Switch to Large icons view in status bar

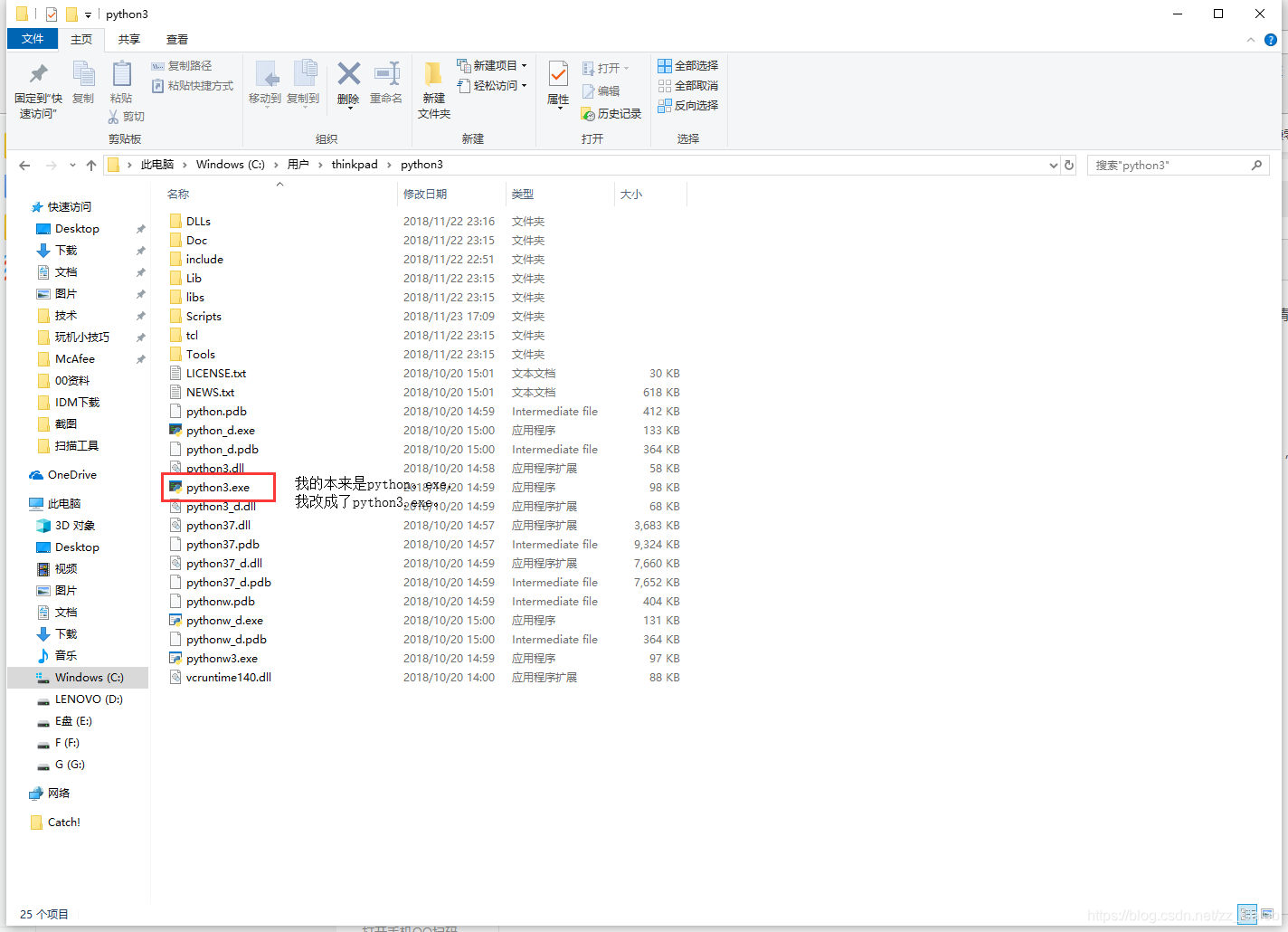pos(1267,914)
